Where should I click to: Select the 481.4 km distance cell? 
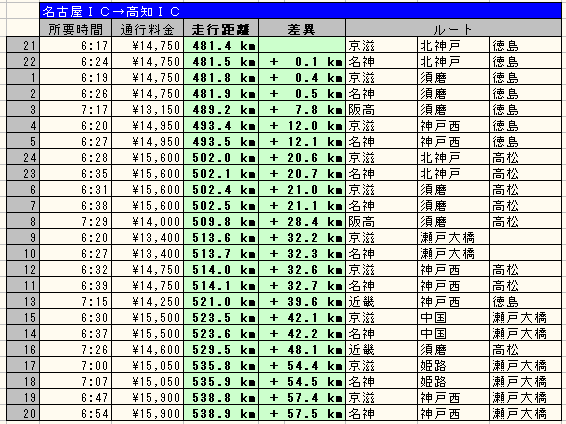tap(221, 45)
